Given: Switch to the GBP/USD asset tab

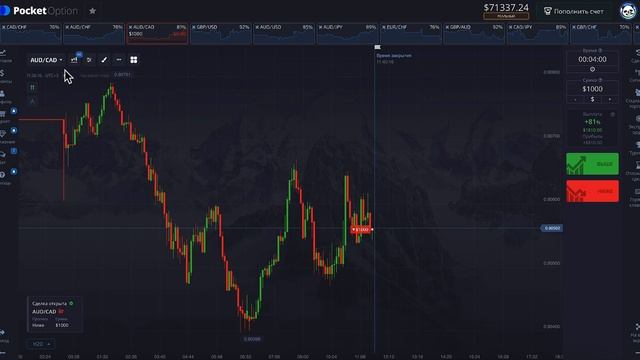Looking at the screenshot, I should [220, 33].
